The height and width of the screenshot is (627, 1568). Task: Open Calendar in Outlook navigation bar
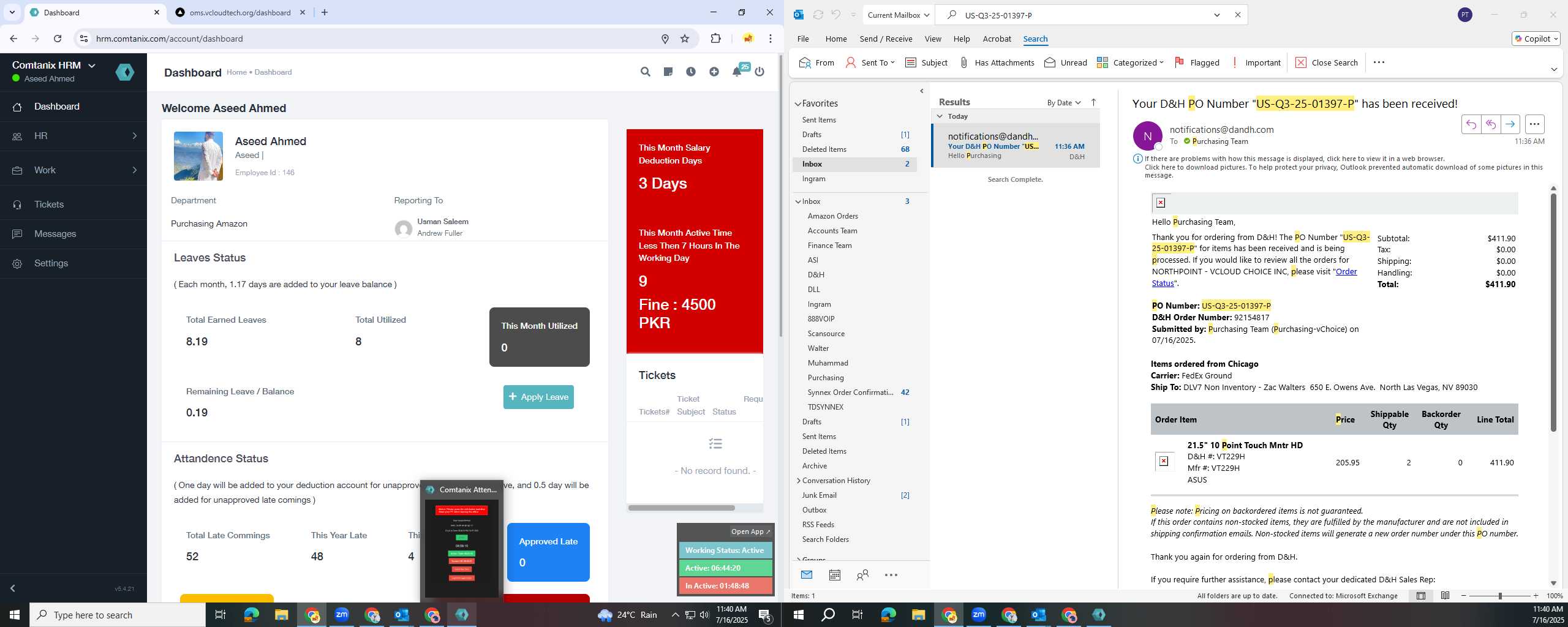click(834, 574)
